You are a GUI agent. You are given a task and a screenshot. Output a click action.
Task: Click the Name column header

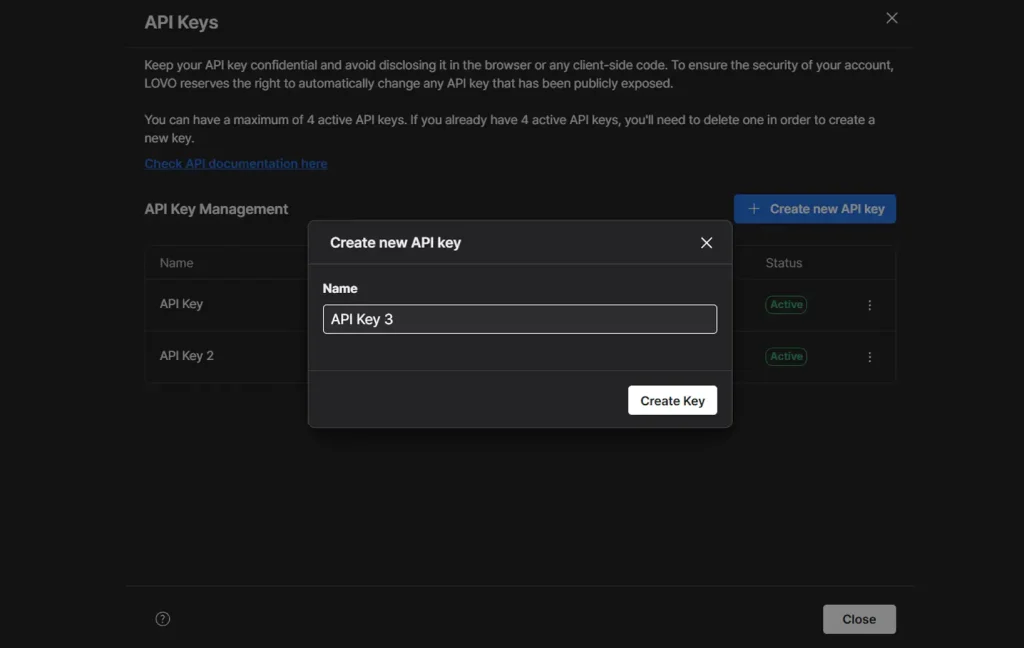[176, 263]
